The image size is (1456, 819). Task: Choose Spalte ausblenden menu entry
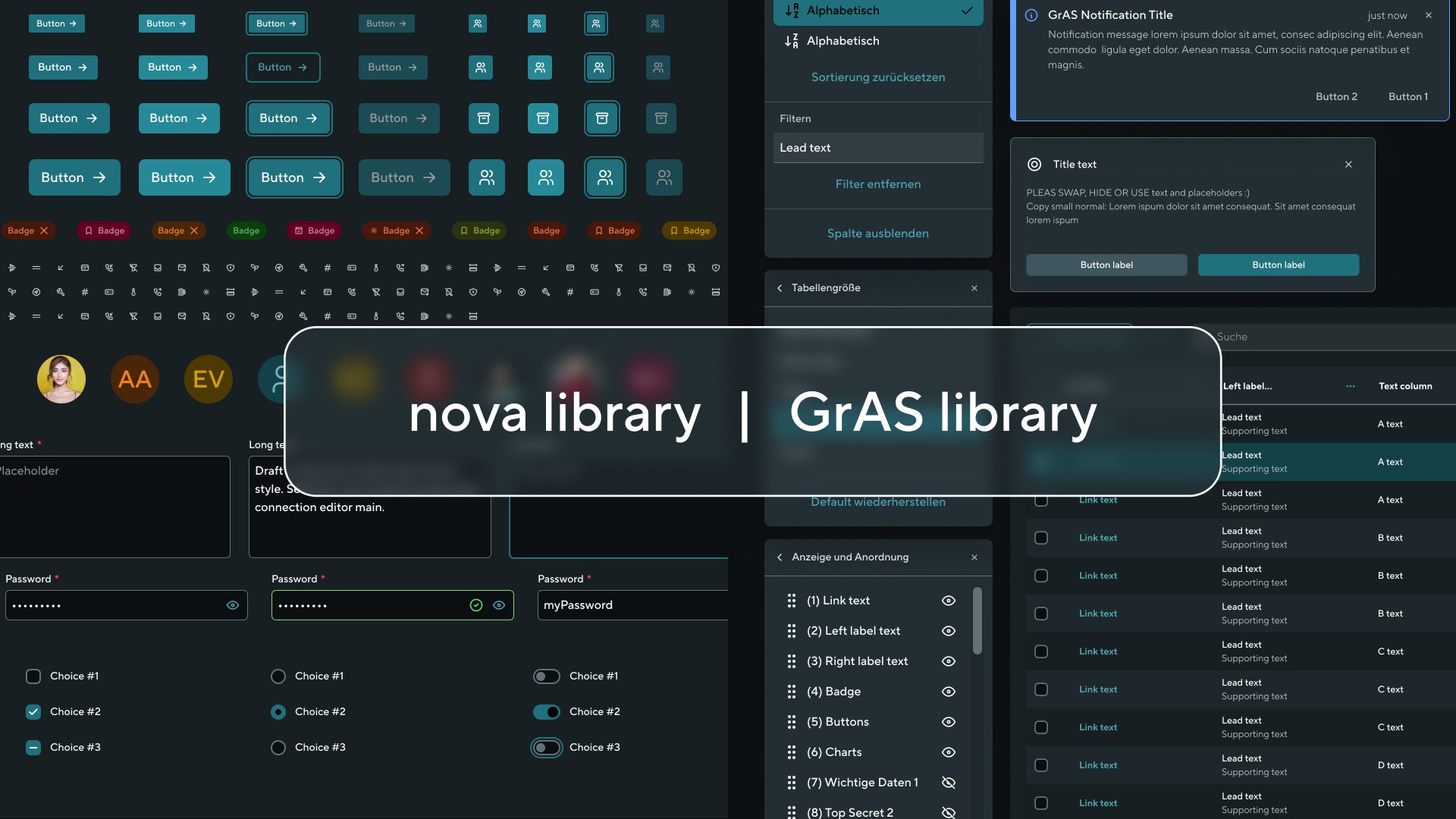[x=878, y=234]
